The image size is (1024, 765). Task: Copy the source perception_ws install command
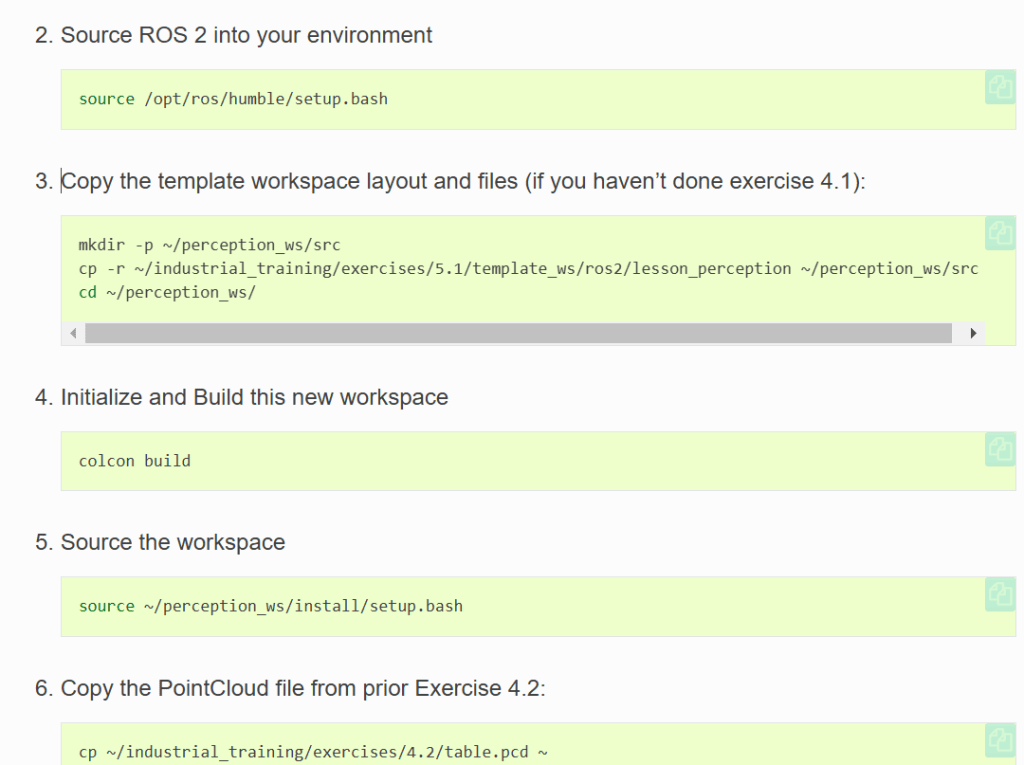[999, 595]
